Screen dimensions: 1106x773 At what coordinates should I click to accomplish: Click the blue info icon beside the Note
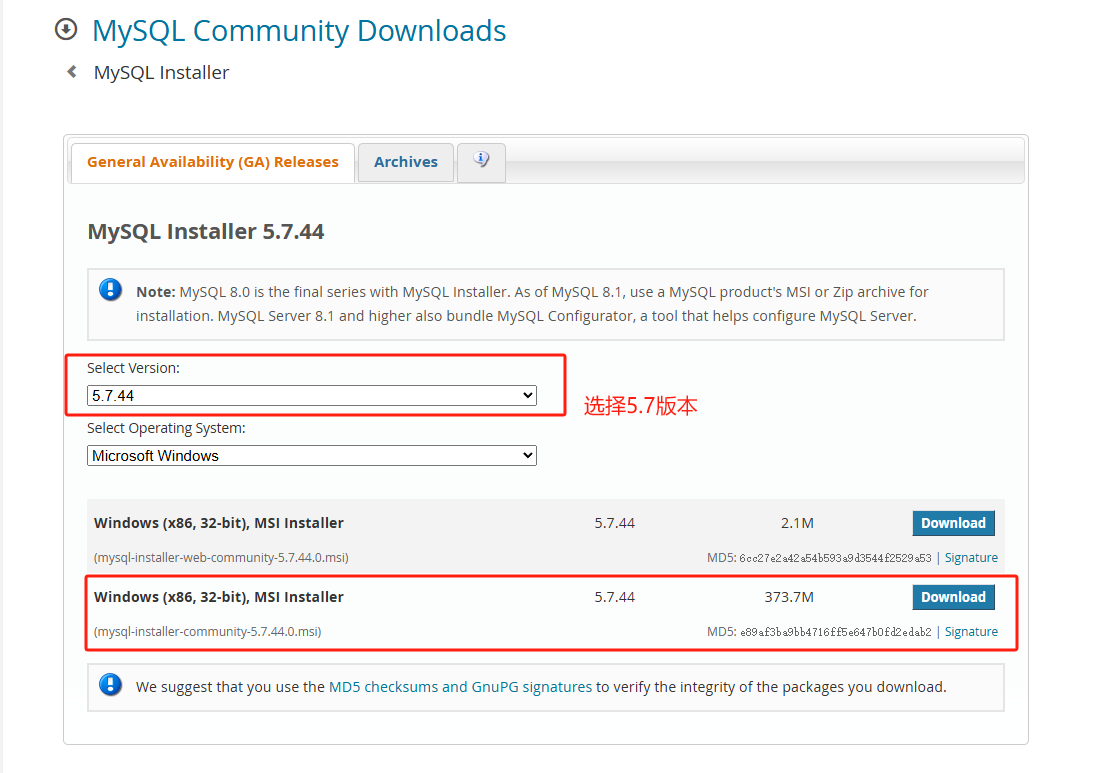tap(110, 291)
